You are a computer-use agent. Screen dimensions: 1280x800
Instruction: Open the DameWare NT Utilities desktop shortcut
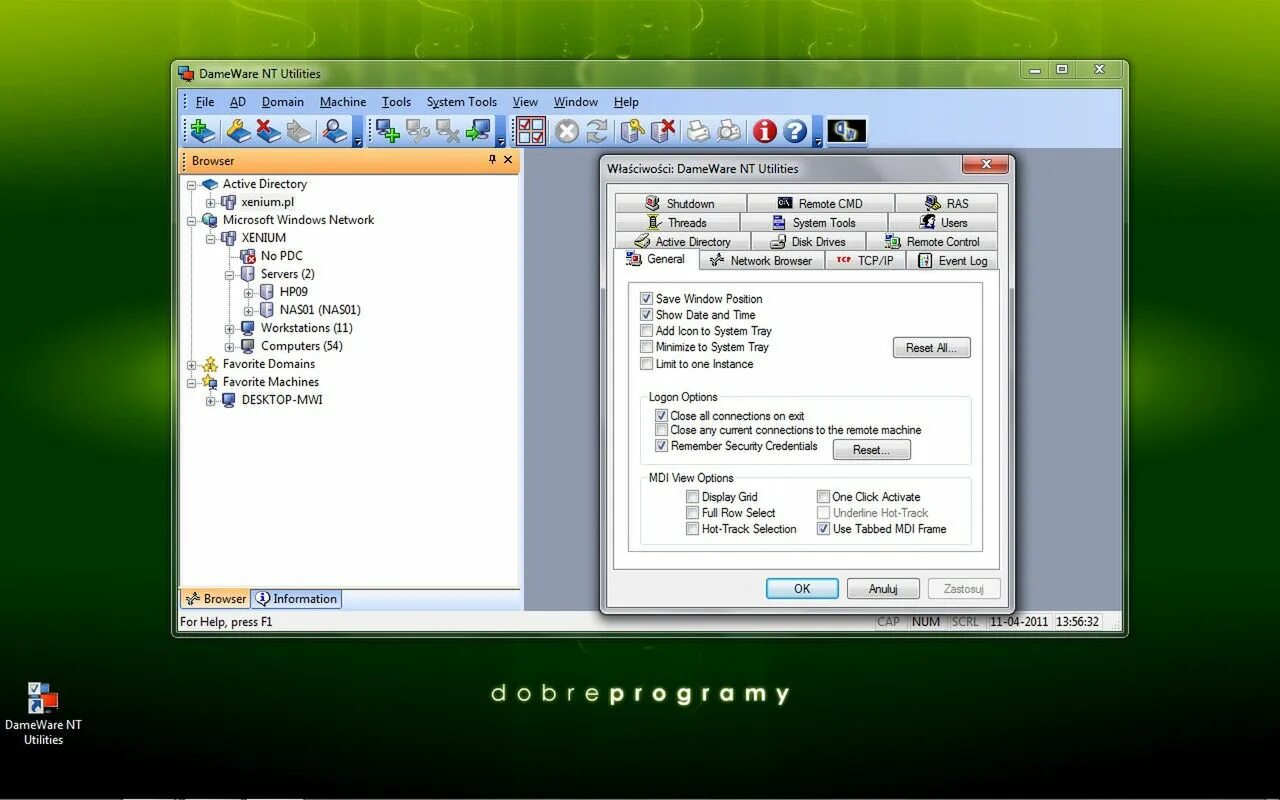point(43,714)
